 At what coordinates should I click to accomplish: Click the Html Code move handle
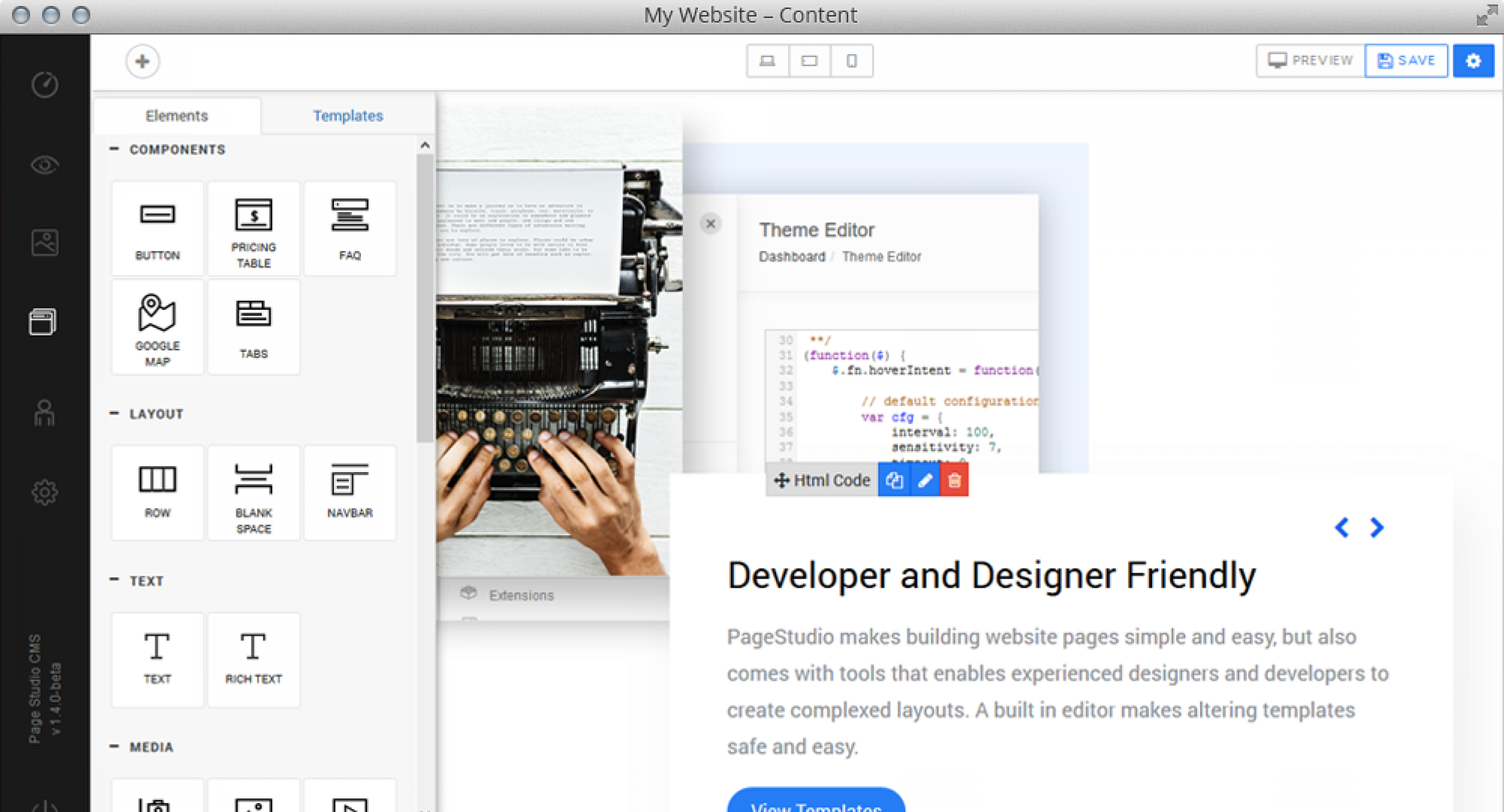click(x=781, y=480)
